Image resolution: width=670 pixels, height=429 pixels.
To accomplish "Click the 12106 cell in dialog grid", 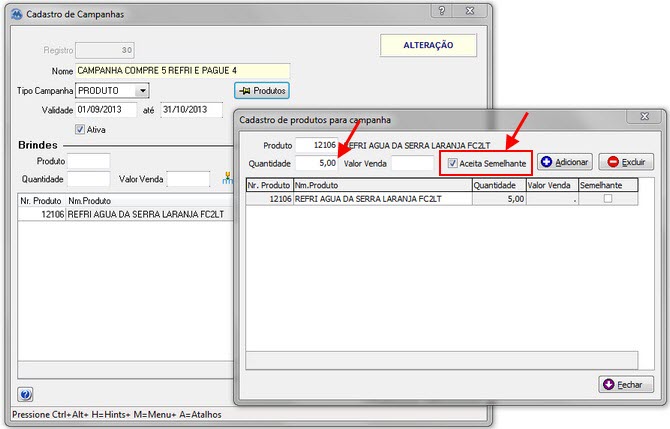I will click(x=270, y=199).
